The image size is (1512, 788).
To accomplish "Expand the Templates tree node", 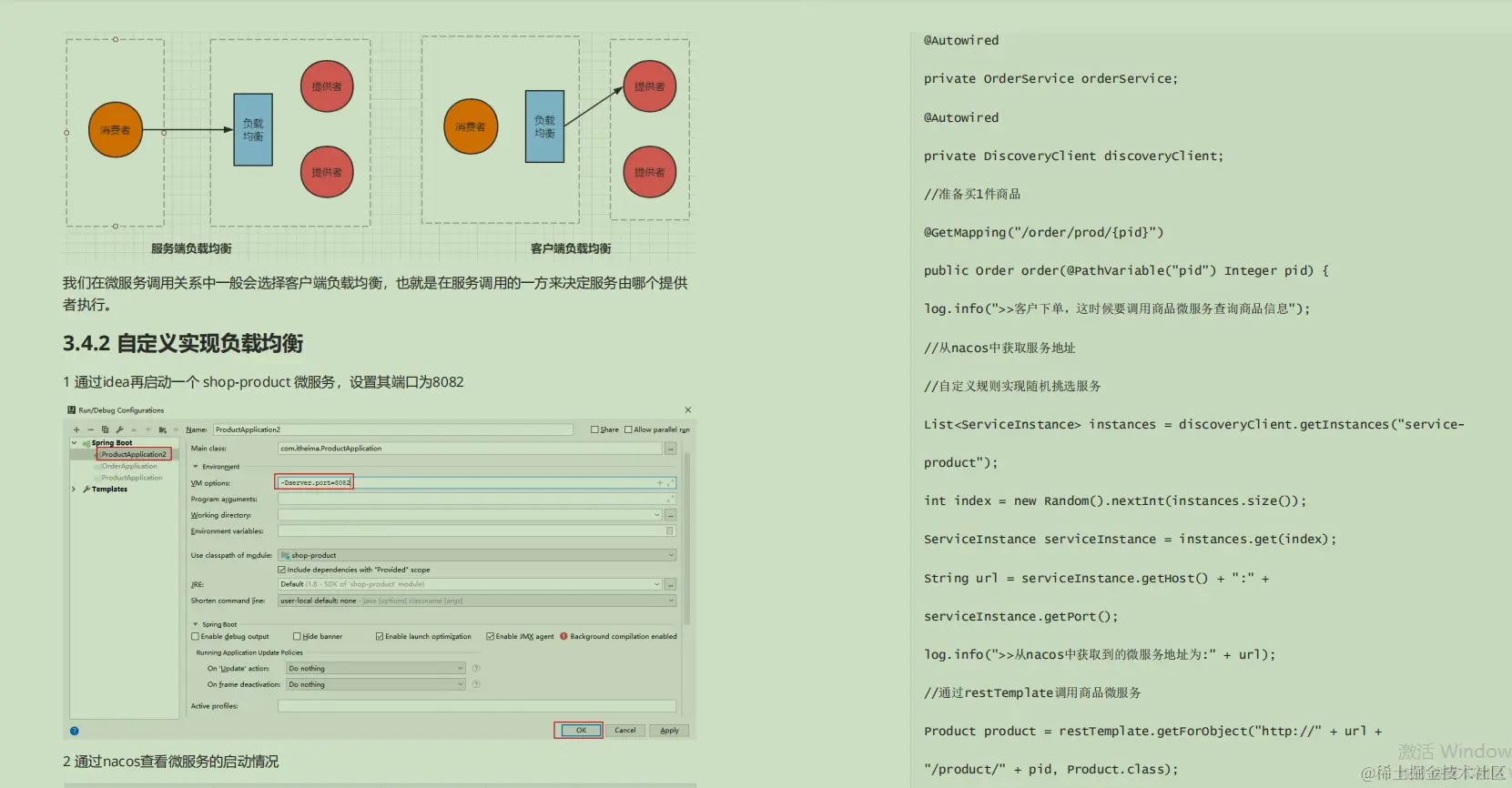I will click(74, 489).
